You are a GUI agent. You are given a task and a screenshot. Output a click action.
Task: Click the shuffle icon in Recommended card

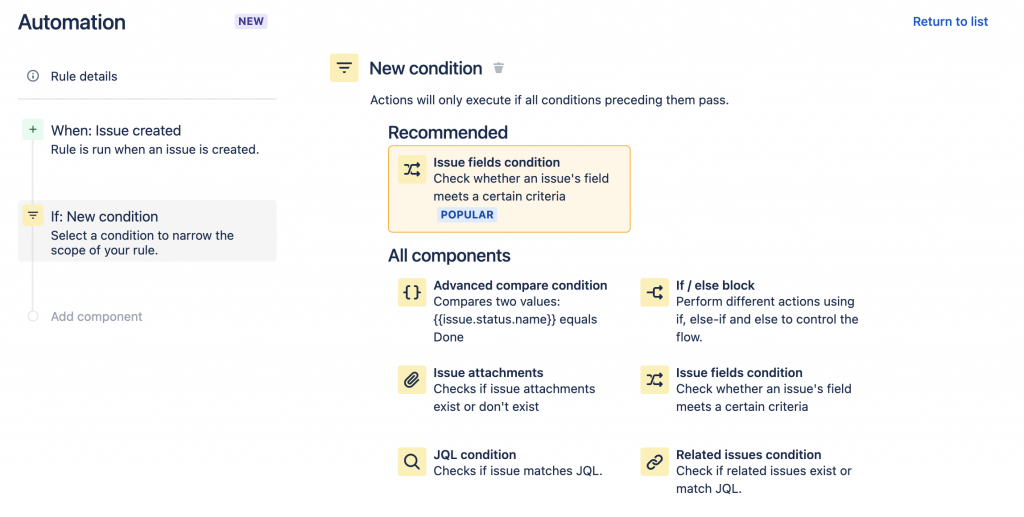pyautogui.click(x=412, y=169)
